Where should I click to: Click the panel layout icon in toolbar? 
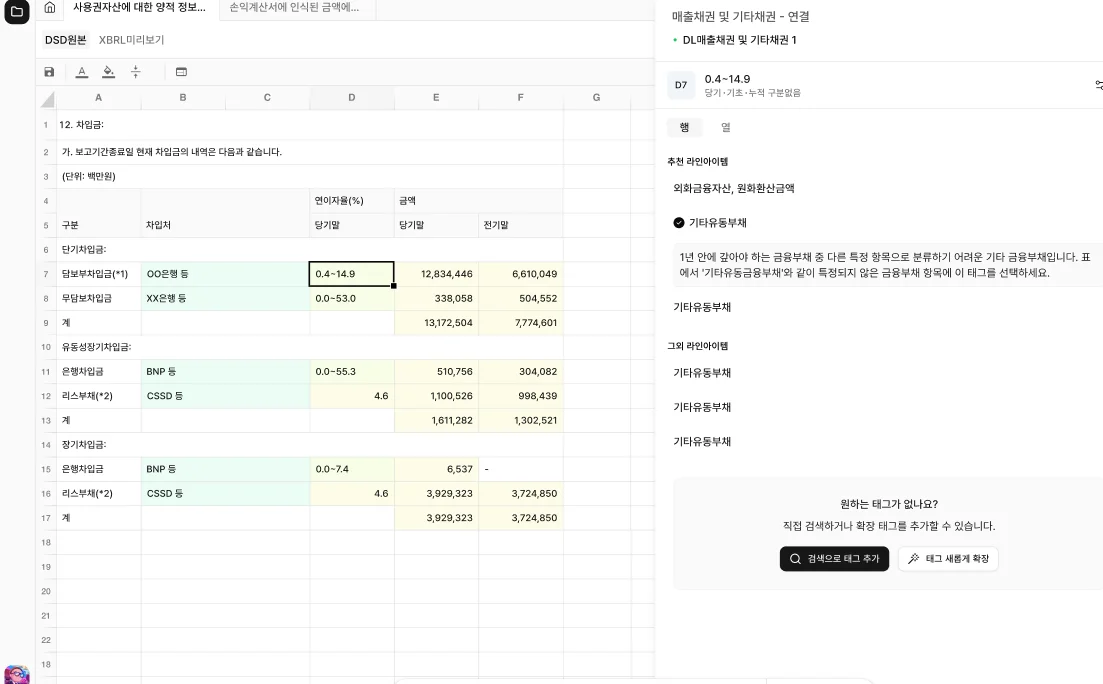tap(181, 72)
